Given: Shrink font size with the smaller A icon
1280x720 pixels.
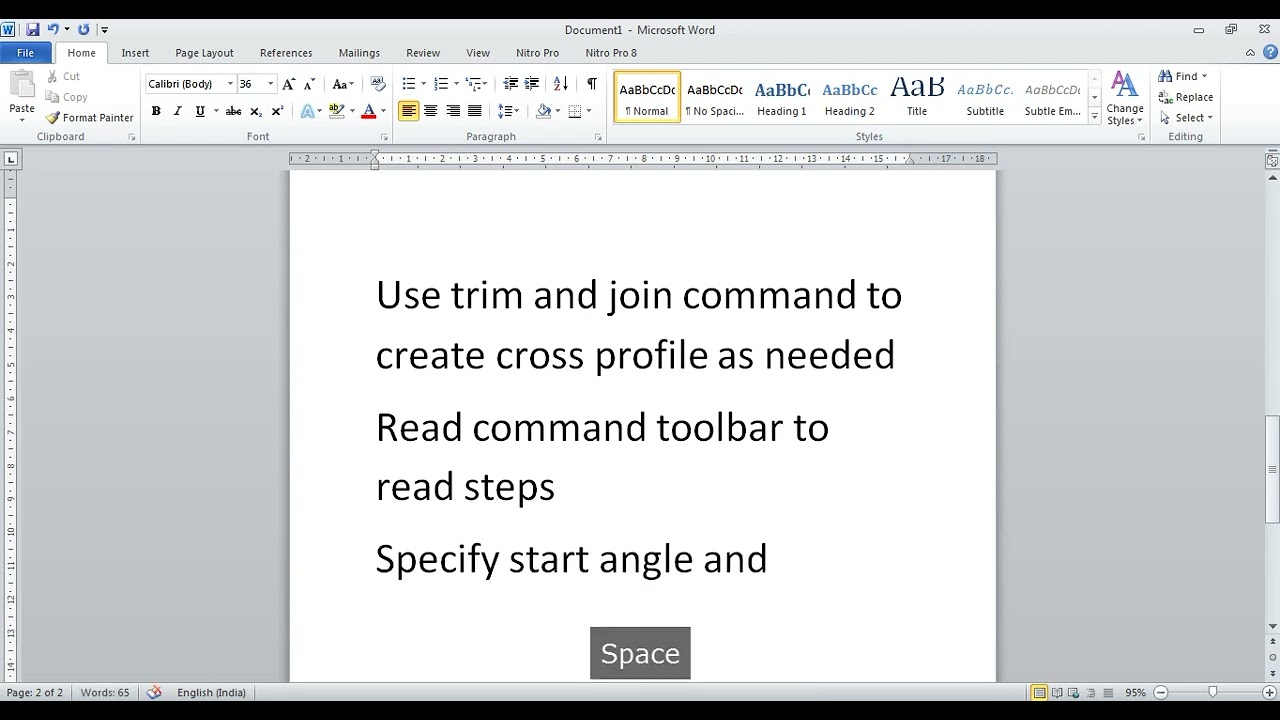Looking at the screenshot, I should [x=309, y=84].
